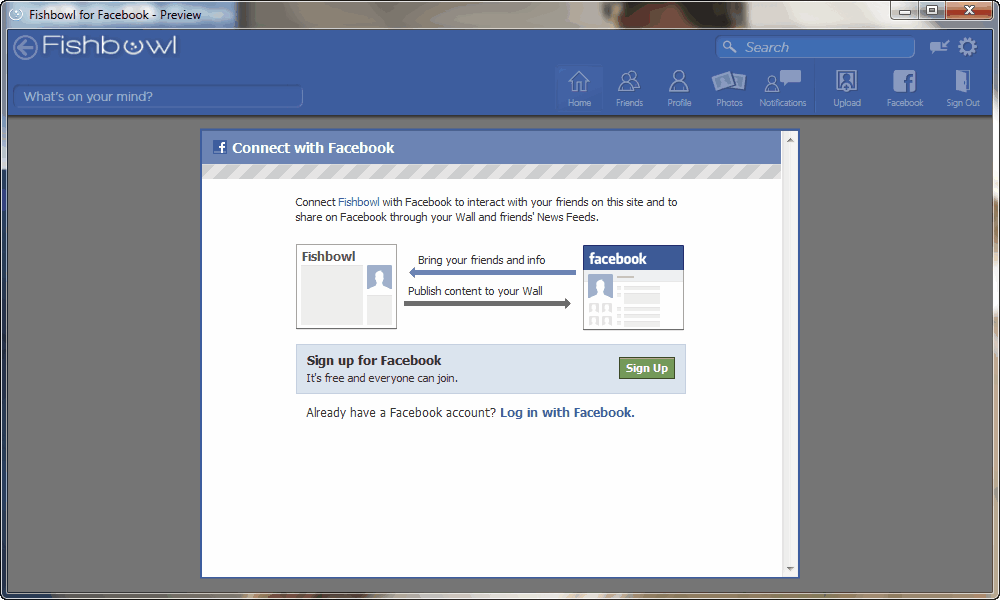Click the Upload photo icon
Screen dimensions: 1000x600
(847, 88)
